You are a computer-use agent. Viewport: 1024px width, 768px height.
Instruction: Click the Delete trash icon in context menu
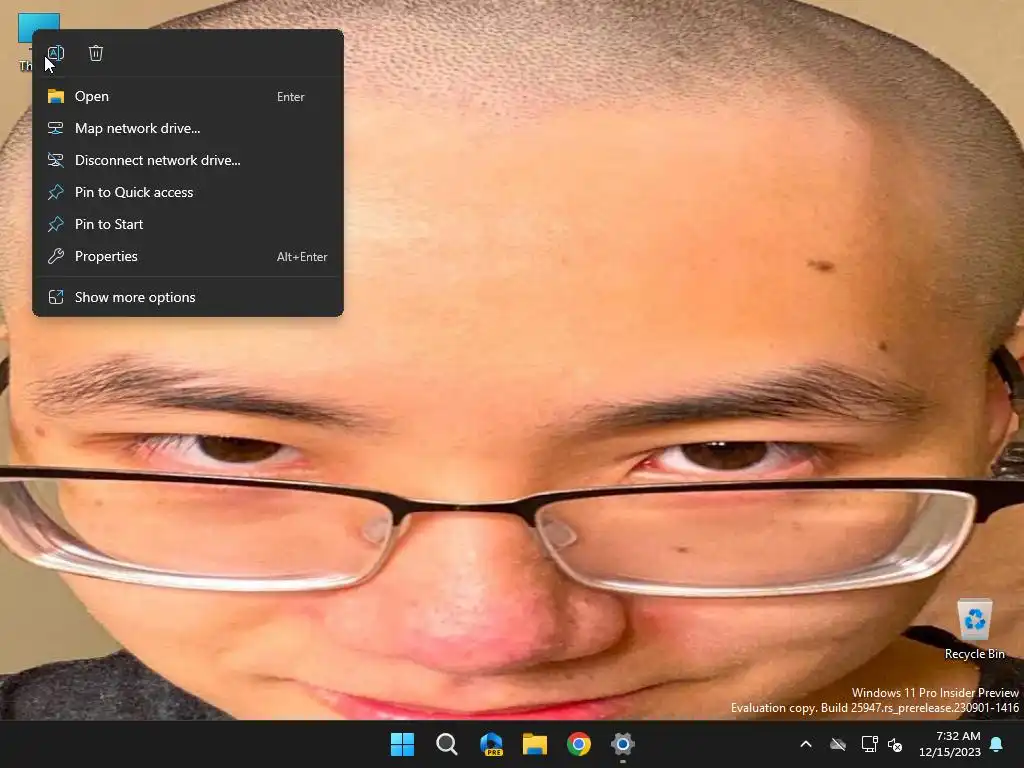(96, 53)
